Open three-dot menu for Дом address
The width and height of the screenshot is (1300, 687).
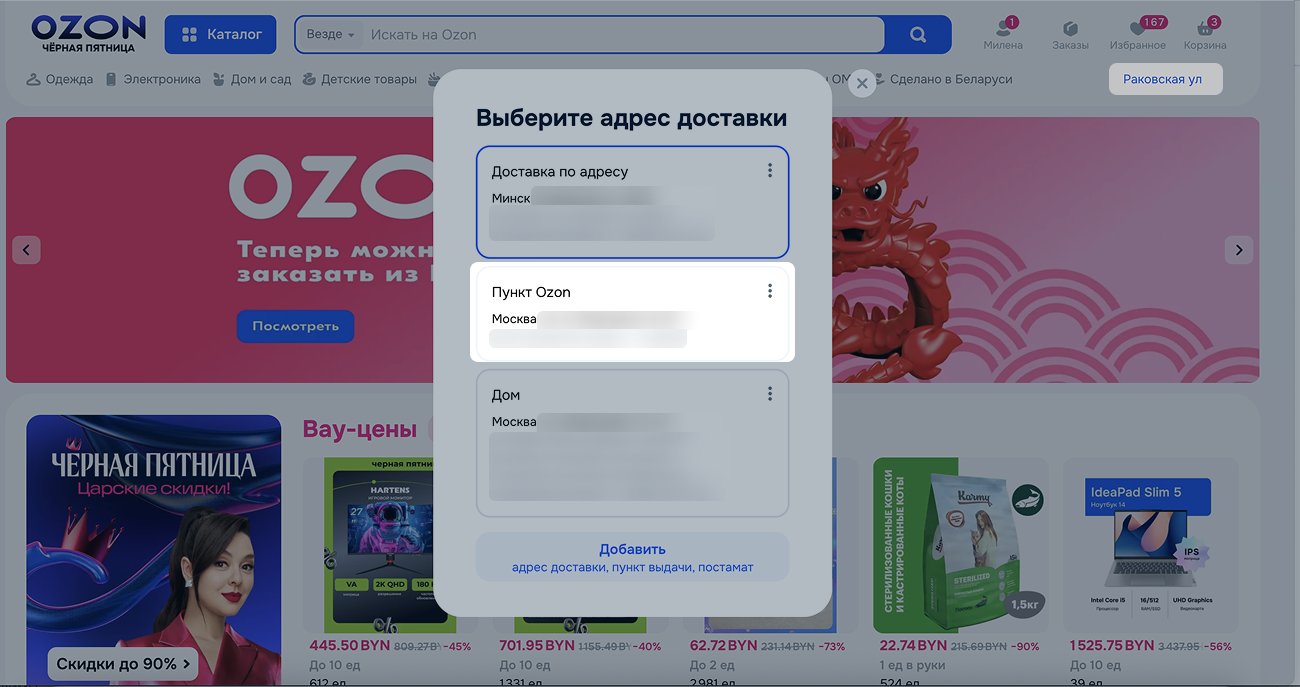tap(770, 394)
